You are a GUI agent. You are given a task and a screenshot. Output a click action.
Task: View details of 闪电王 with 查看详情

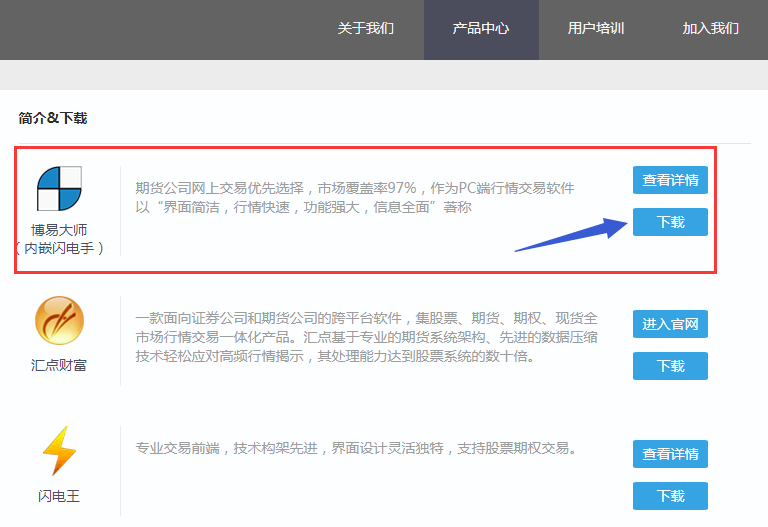[x=670, y=454]
